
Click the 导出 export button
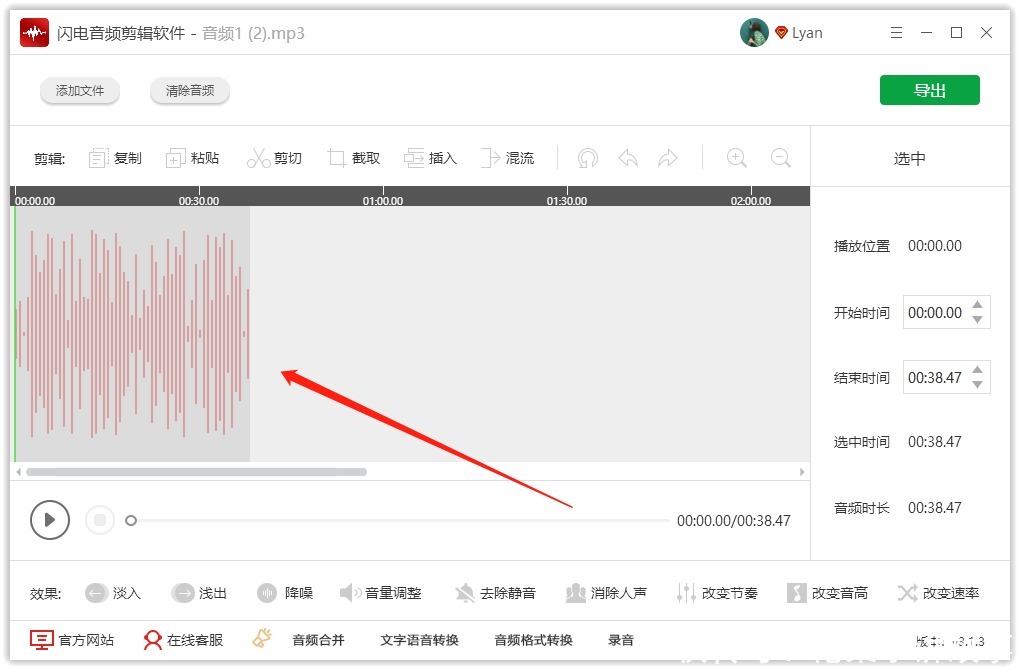[x=929, y=89]
